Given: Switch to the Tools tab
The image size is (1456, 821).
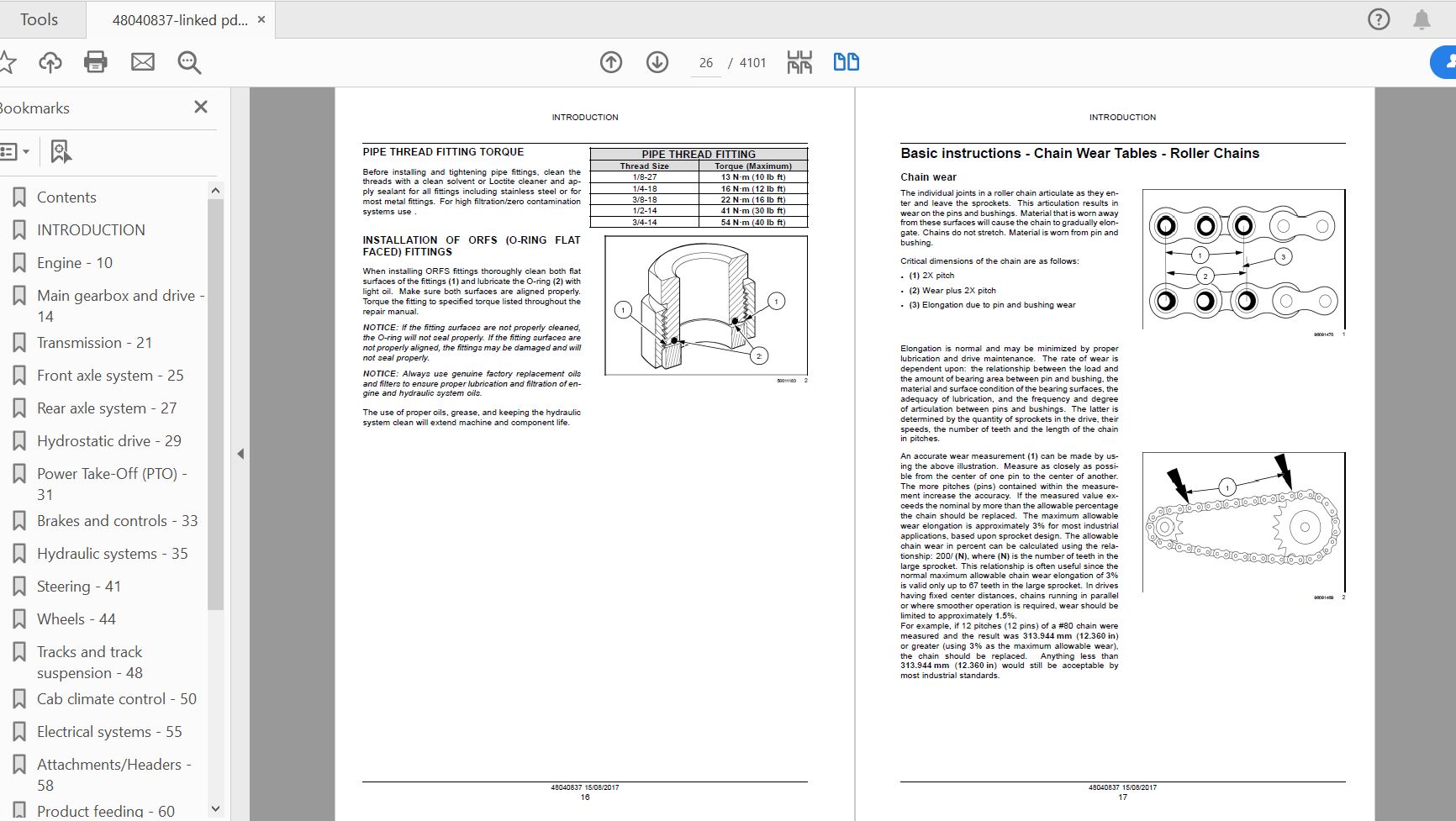Looking at the screenshot, I should (40, 19).
